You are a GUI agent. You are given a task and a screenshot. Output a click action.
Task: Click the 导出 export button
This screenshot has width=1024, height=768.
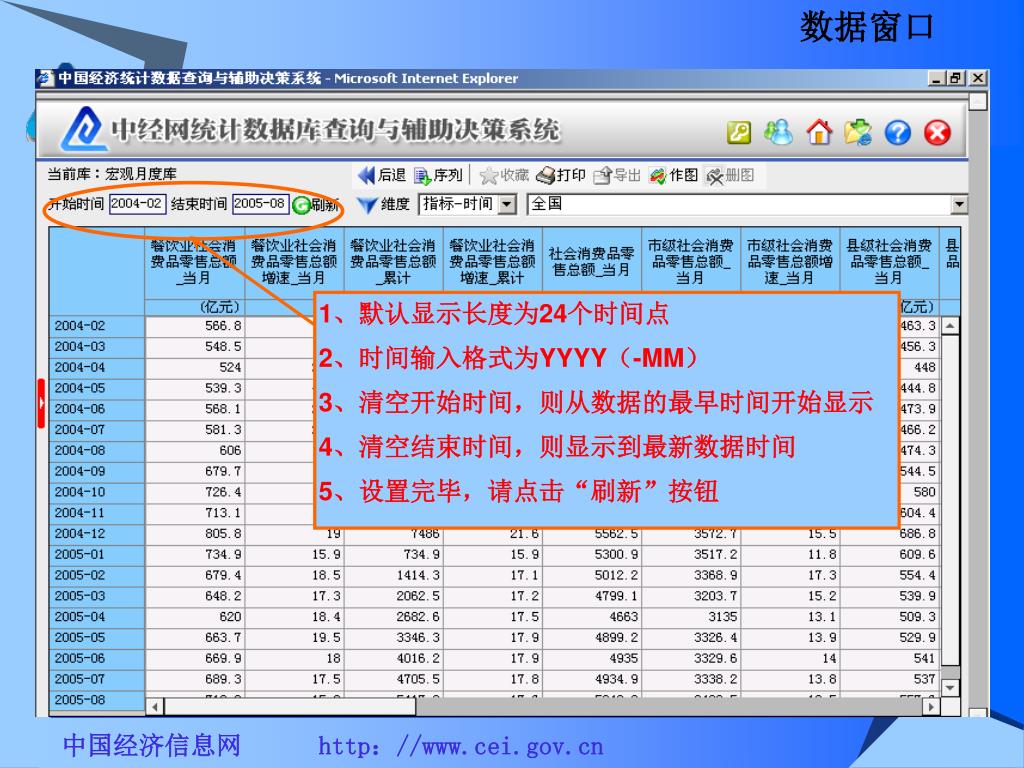point(617,175)
